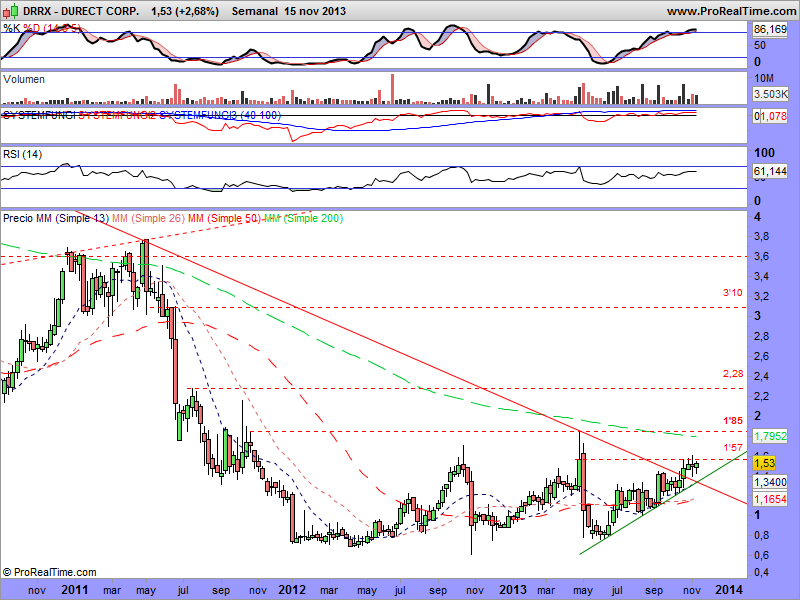Viewport: 800px width, 600px height.
Task: Click the candlestick chart icon beside DRRX
Action: click(10, 10)
